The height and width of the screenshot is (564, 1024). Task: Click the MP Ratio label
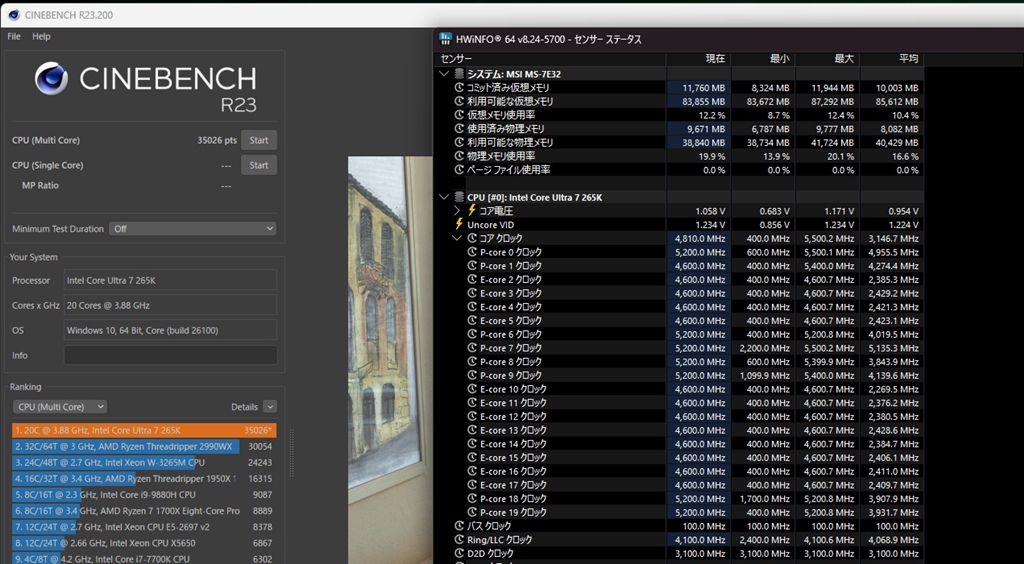[x=40, y=185]
